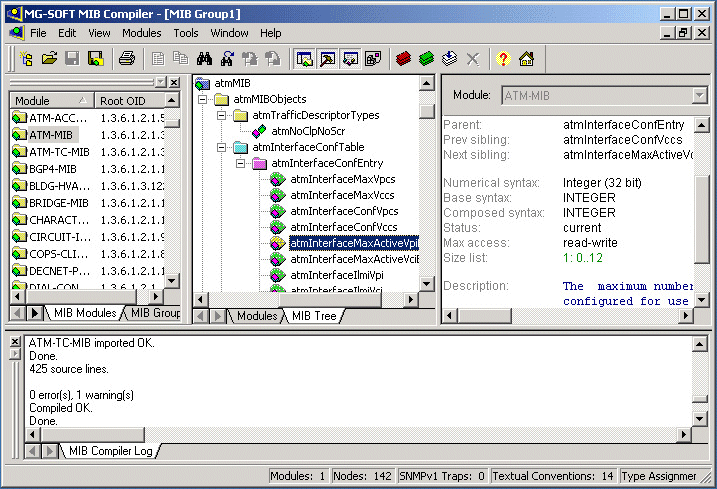This screenshot has height=489, width=717.
Task: Click the paper stack icon with blue arrow
Action: pyautogui.click(x=449, y=59)
